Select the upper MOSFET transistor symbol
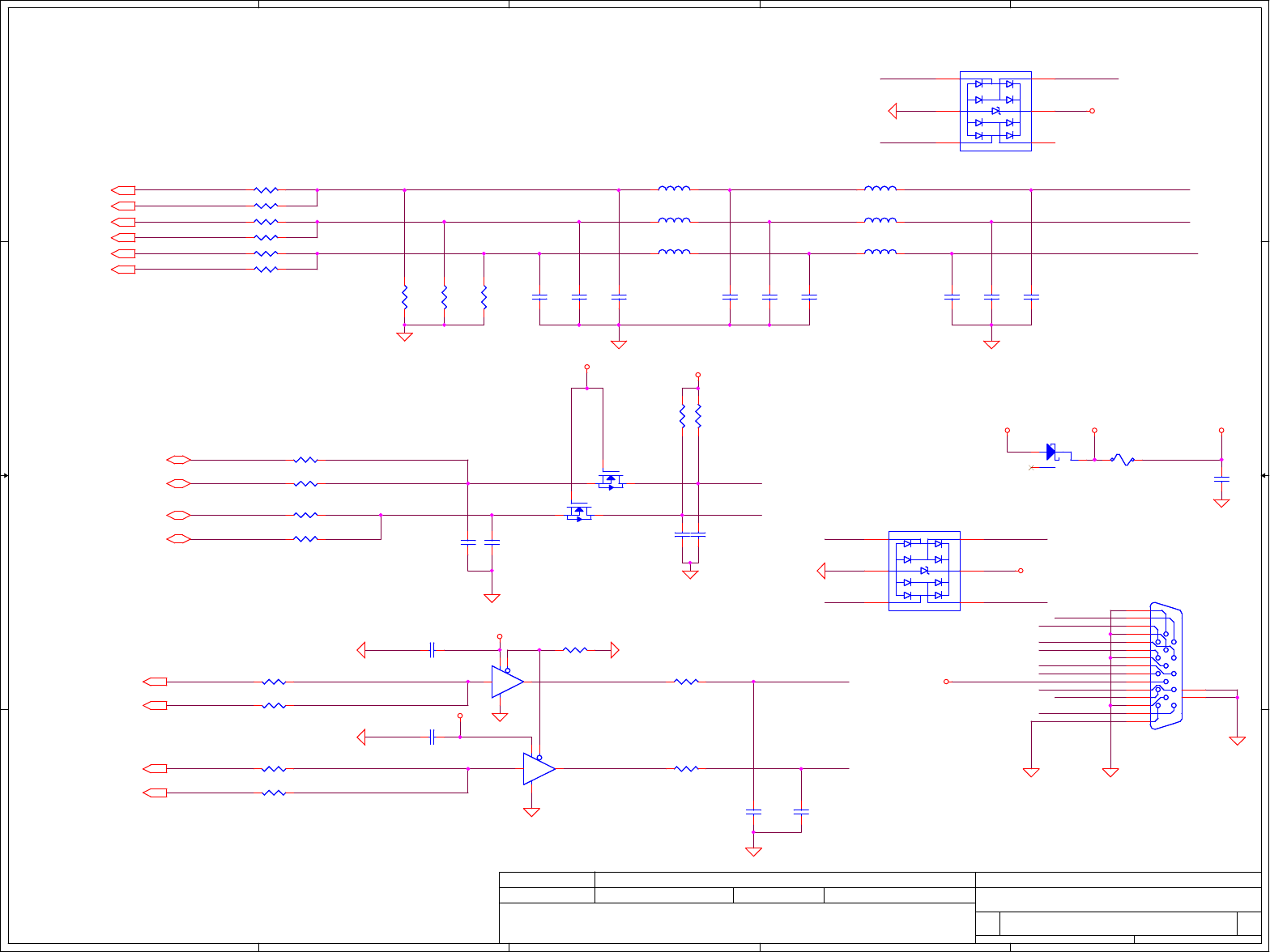Image resolution: width=1270 pixels, height=952 pixels. [x=611, y=480]
